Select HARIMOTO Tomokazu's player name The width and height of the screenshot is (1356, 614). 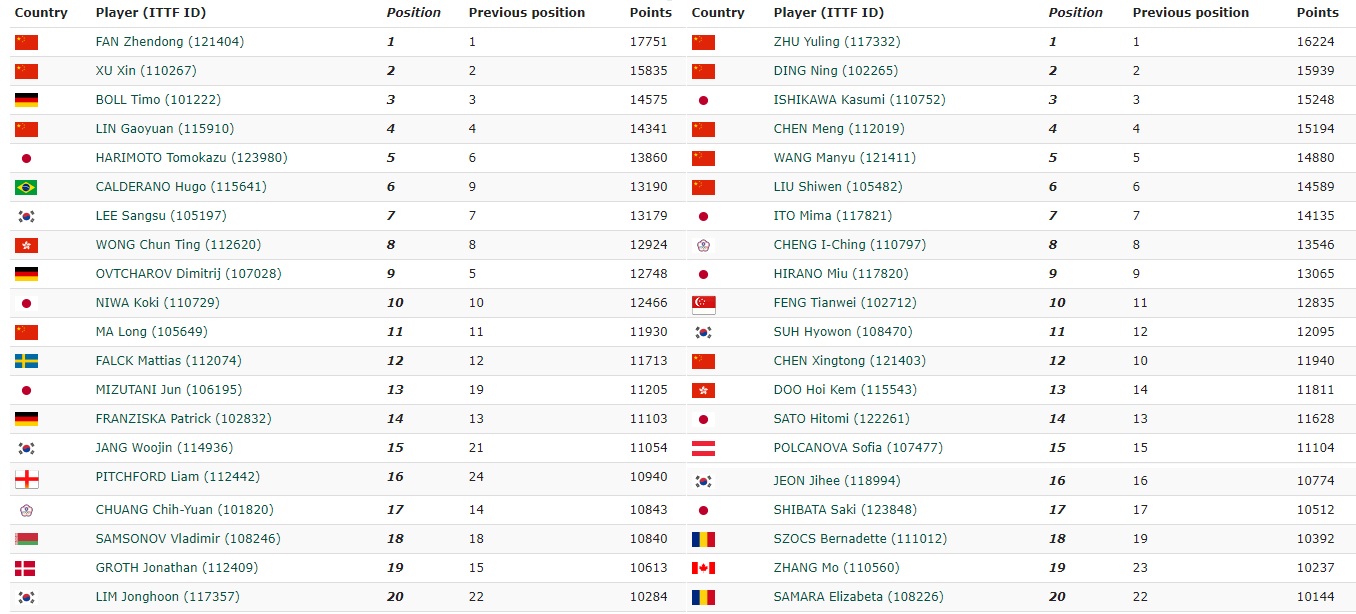(x=178, y=158)
